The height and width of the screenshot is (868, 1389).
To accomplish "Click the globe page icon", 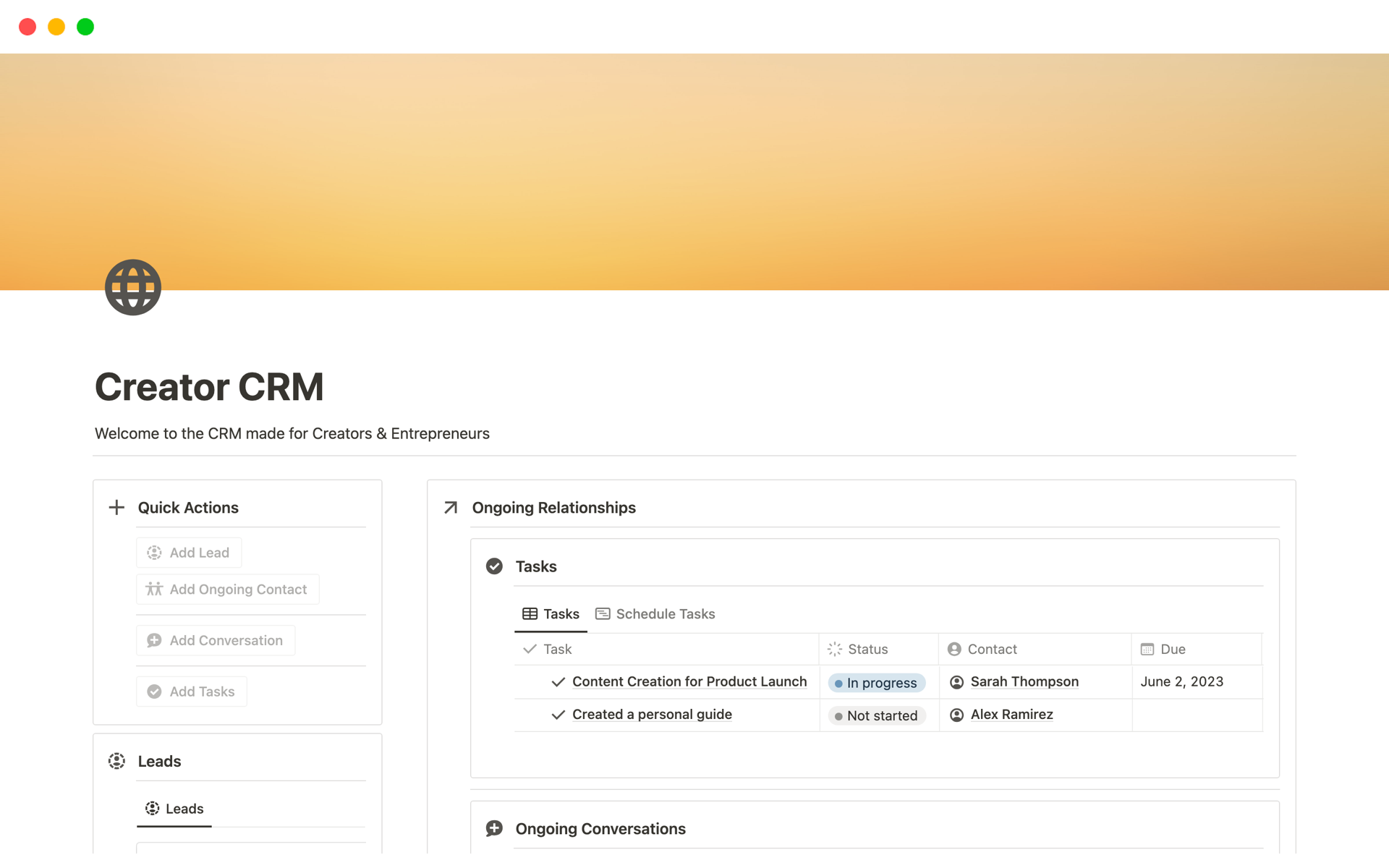I will point(132,287).
